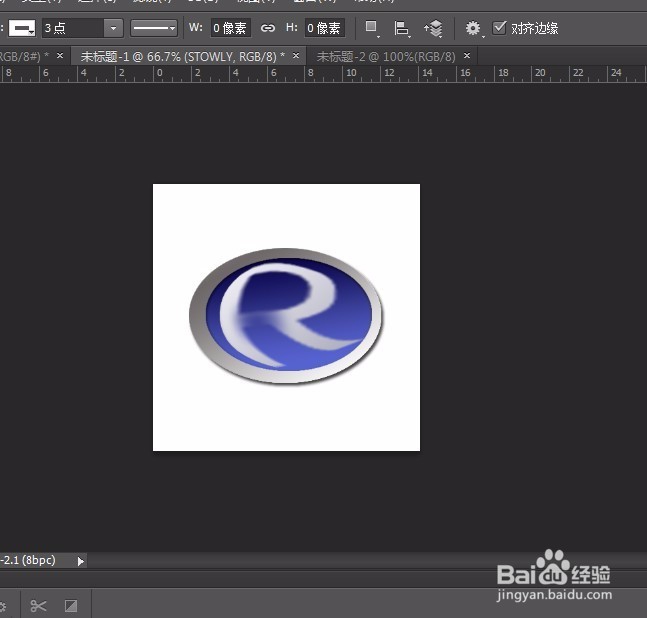
Task: Click the status bar arrow next to 8bpc
Action: point(80,561)
